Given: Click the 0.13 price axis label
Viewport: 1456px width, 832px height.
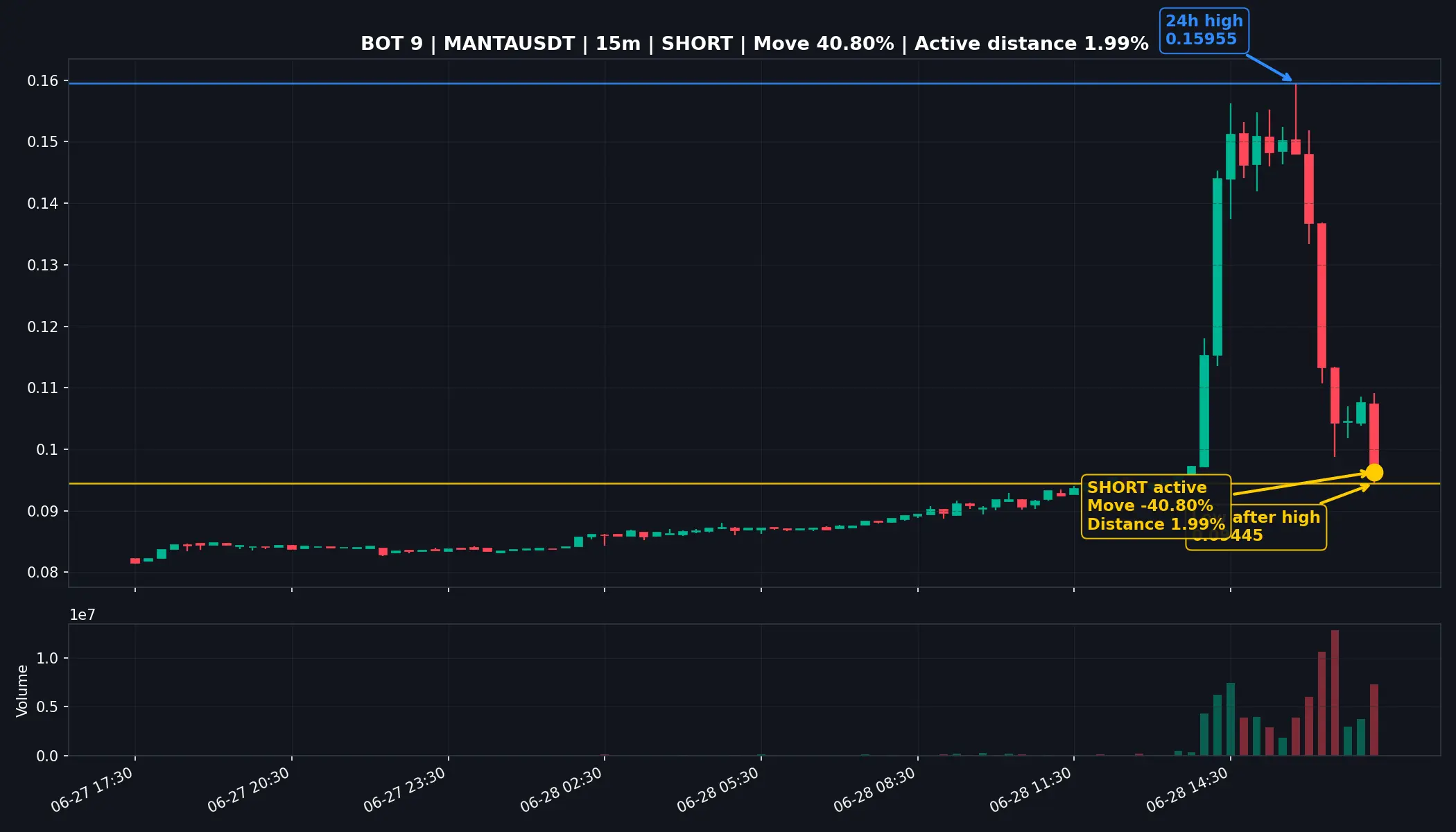Looking at the screenshot, I should [x=42, y=266].
